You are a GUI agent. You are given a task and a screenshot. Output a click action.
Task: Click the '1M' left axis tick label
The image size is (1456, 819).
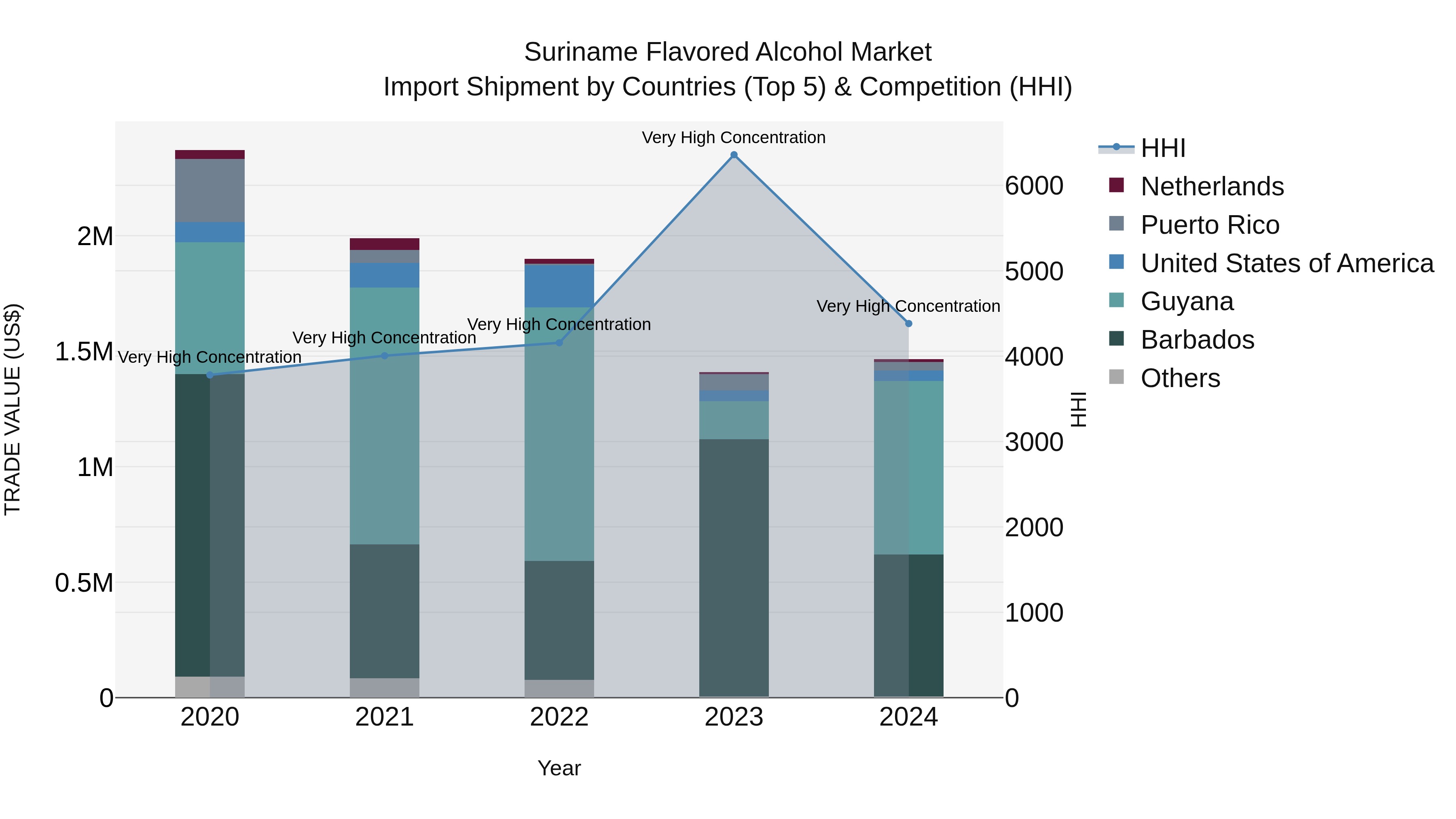pos(95,468)
